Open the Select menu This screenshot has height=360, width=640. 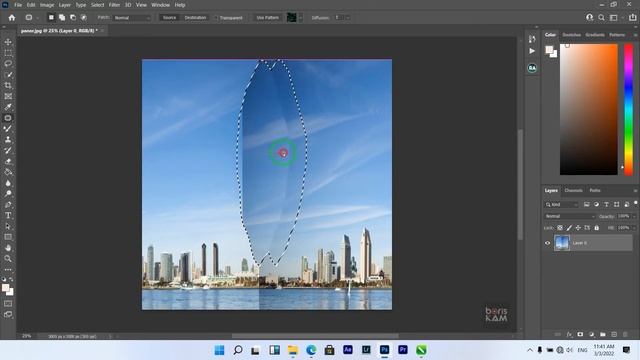97,5
